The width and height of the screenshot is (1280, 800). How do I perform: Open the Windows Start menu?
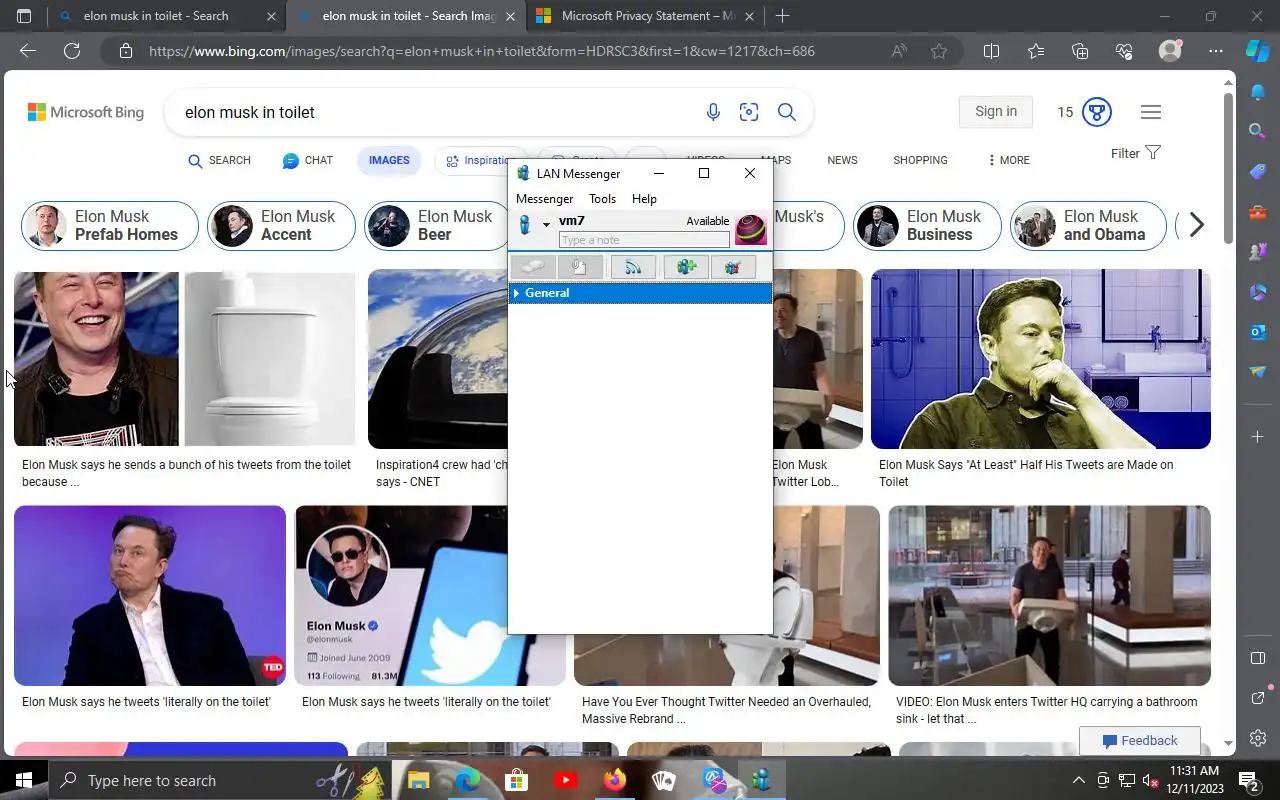(x=24, y=780)
